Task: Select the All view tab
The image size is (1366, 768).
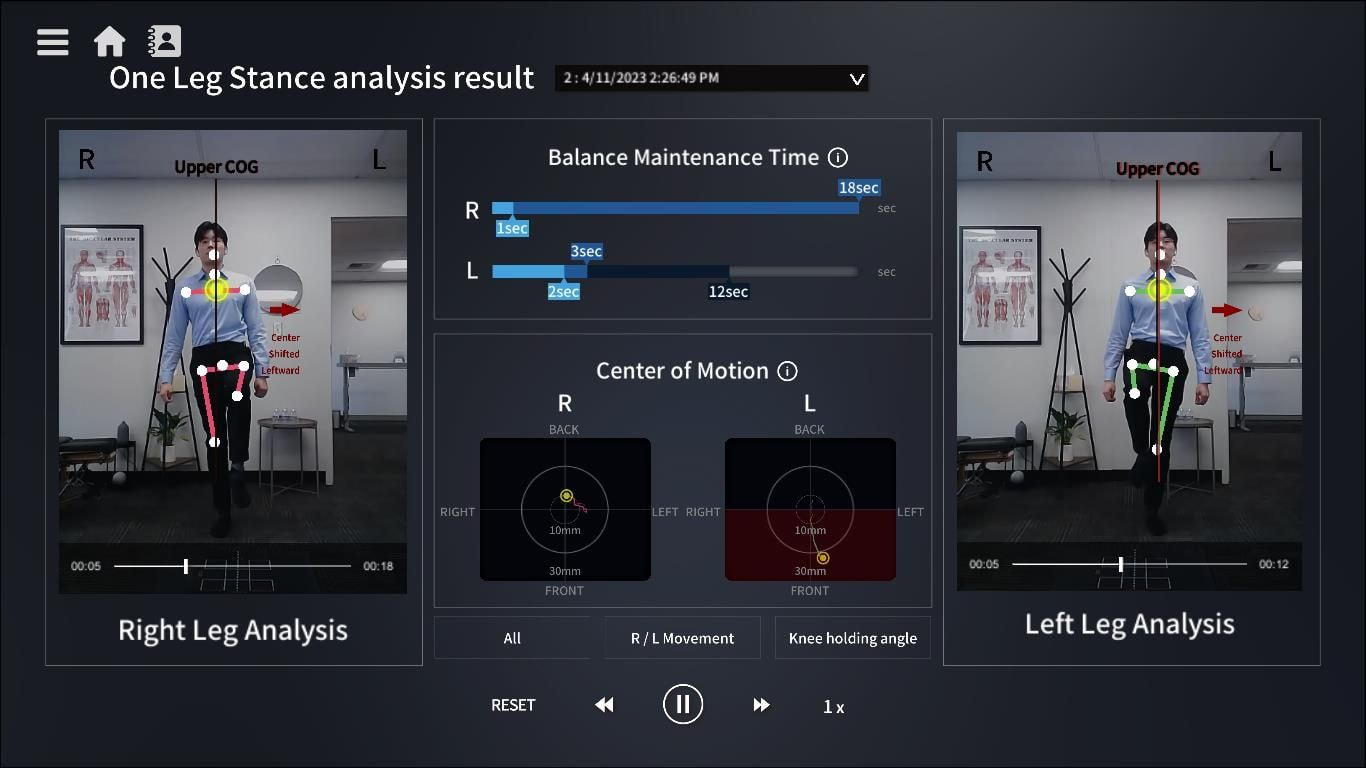Action: pyautogui.click(x=512, y=638)
